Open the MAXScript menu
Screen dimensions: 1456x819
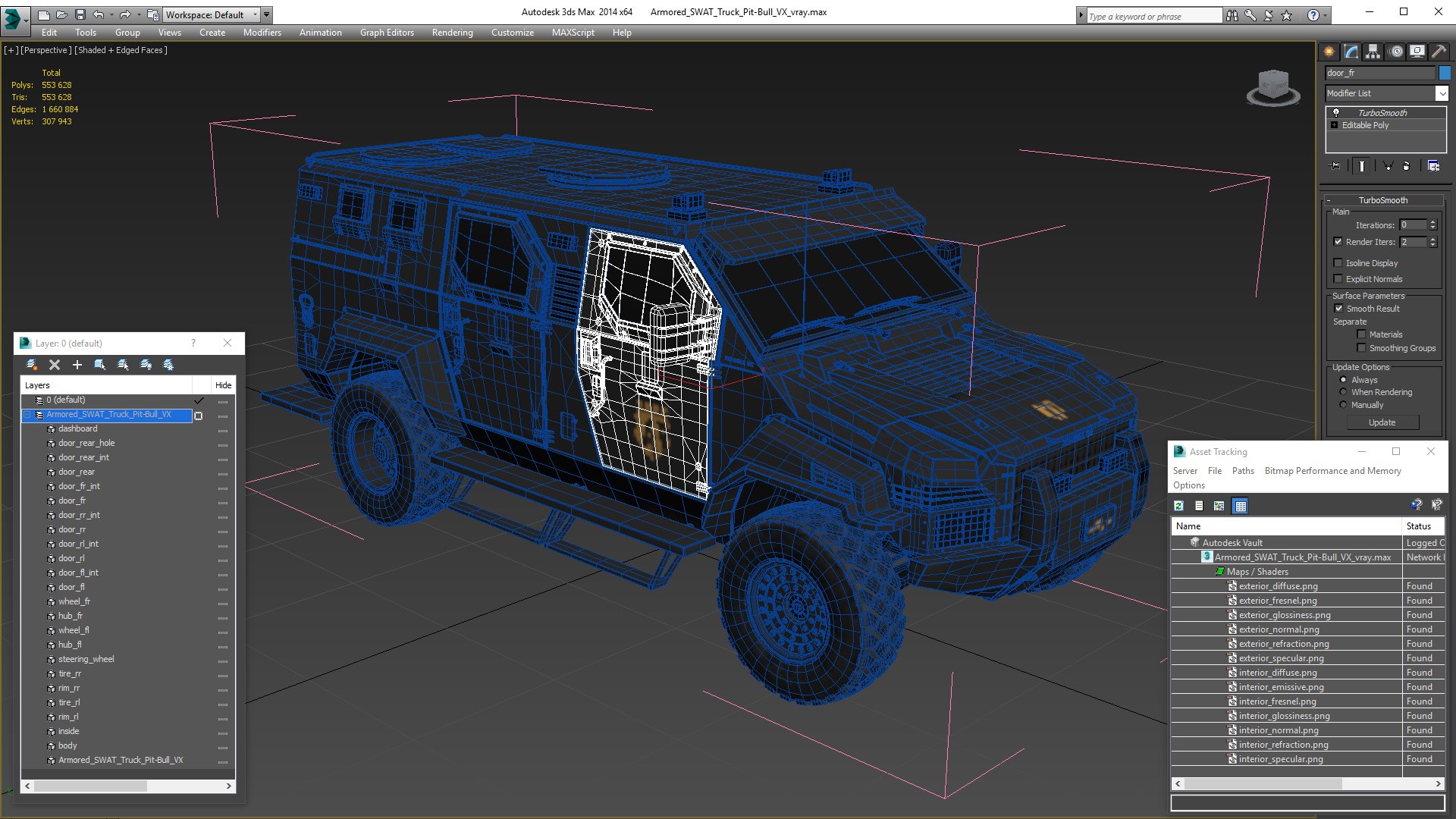coord(573,33)
